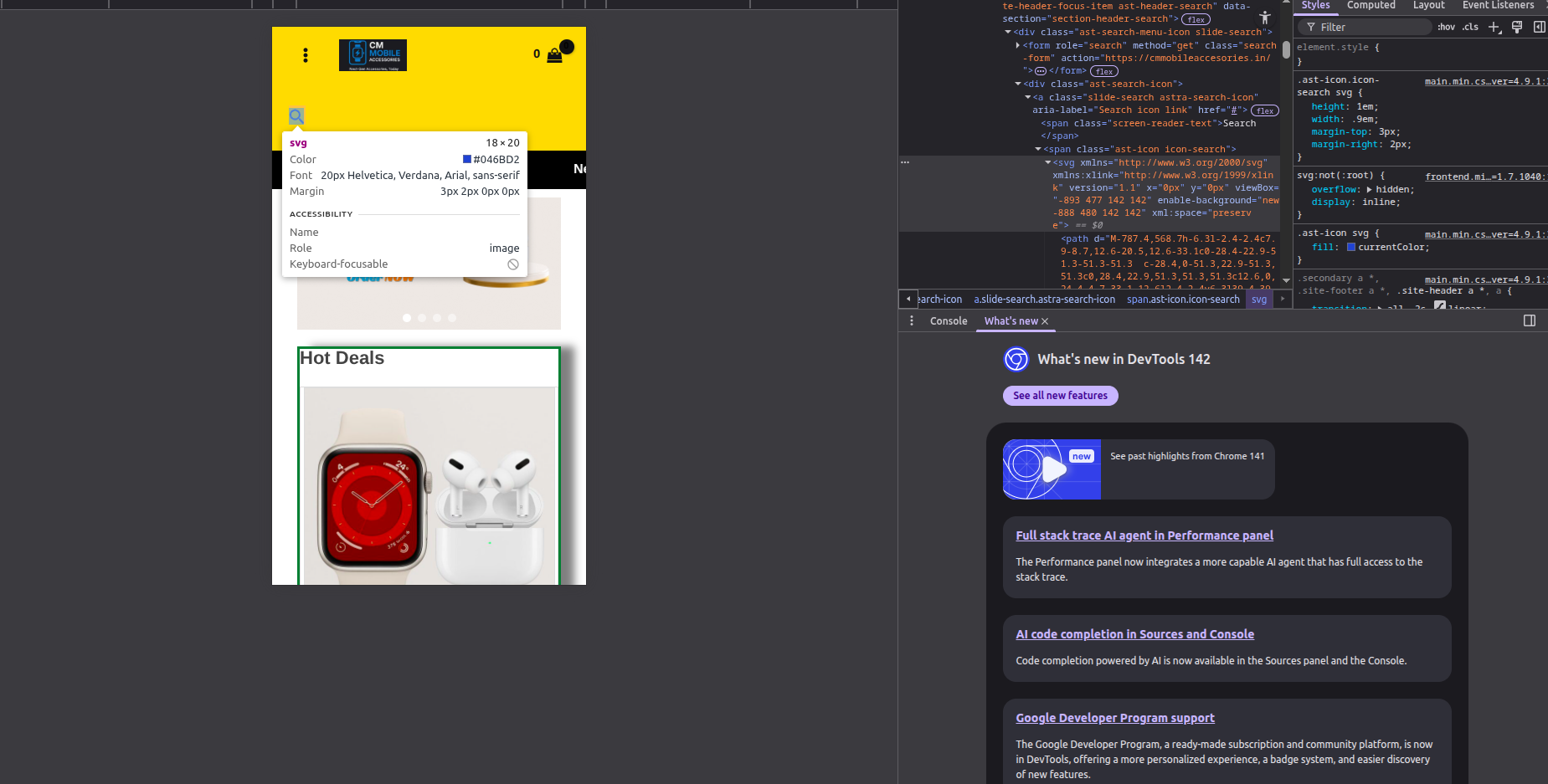Screen dimensions: 1548x784
Task: Toggle the :hov element state panel
Action: 1446,27
